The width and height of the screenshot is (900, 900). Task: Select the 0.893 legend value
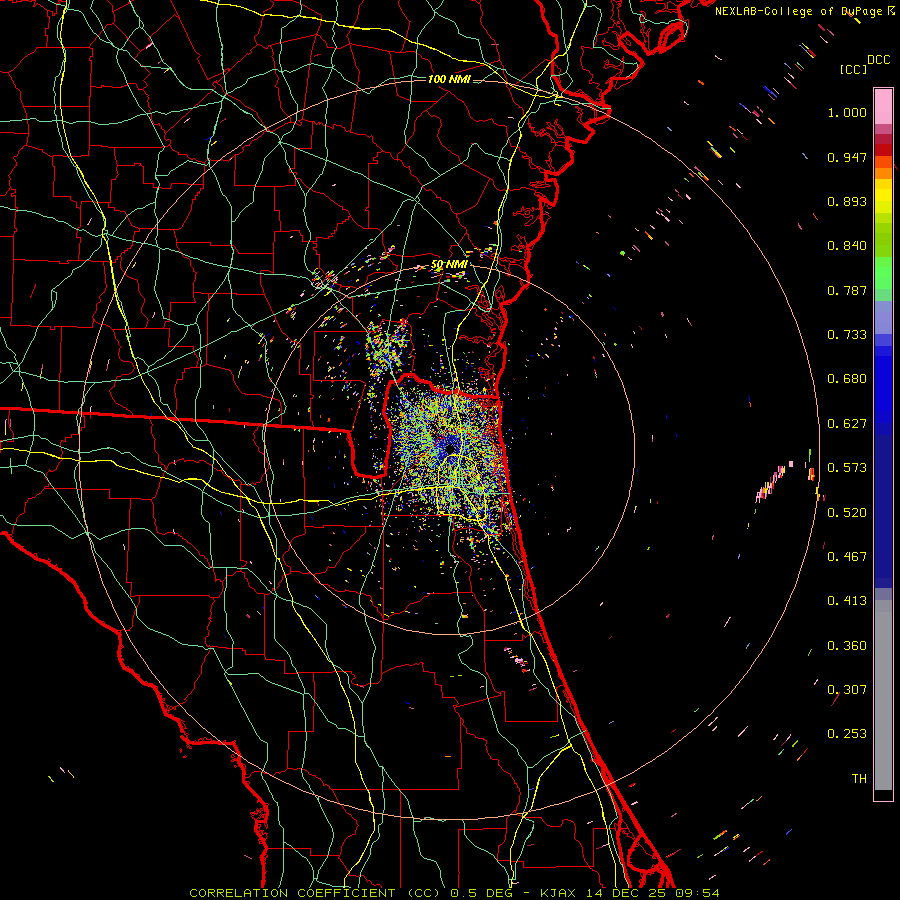[847, 201]
